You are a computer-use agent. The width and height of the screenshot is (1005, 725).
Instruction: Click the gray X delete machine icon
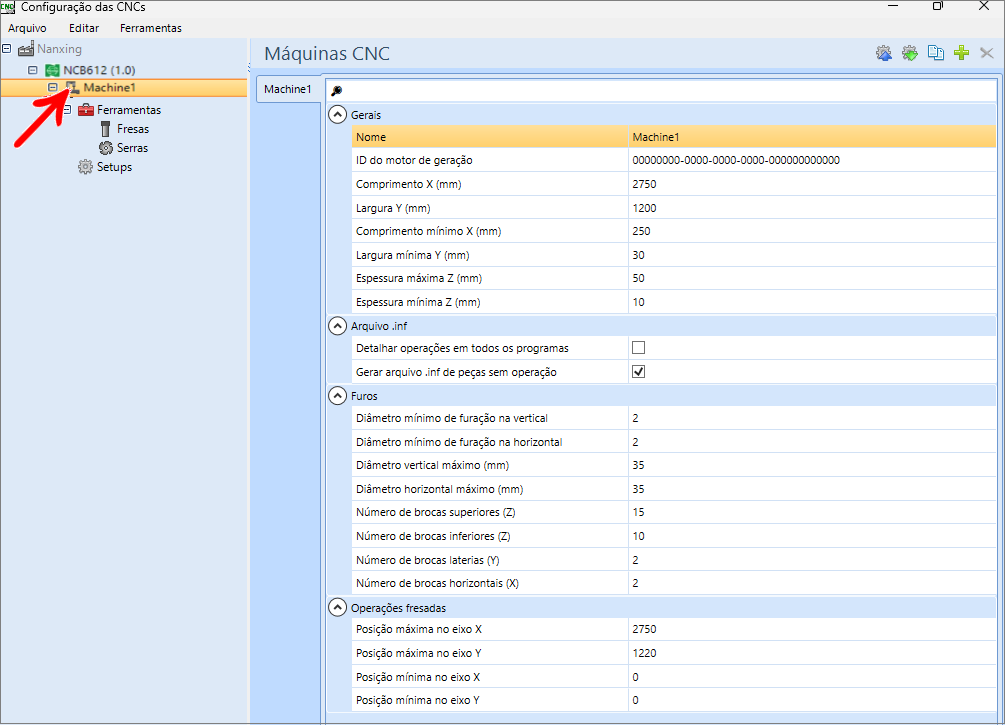pyautogui.click(x=987, y=53)
